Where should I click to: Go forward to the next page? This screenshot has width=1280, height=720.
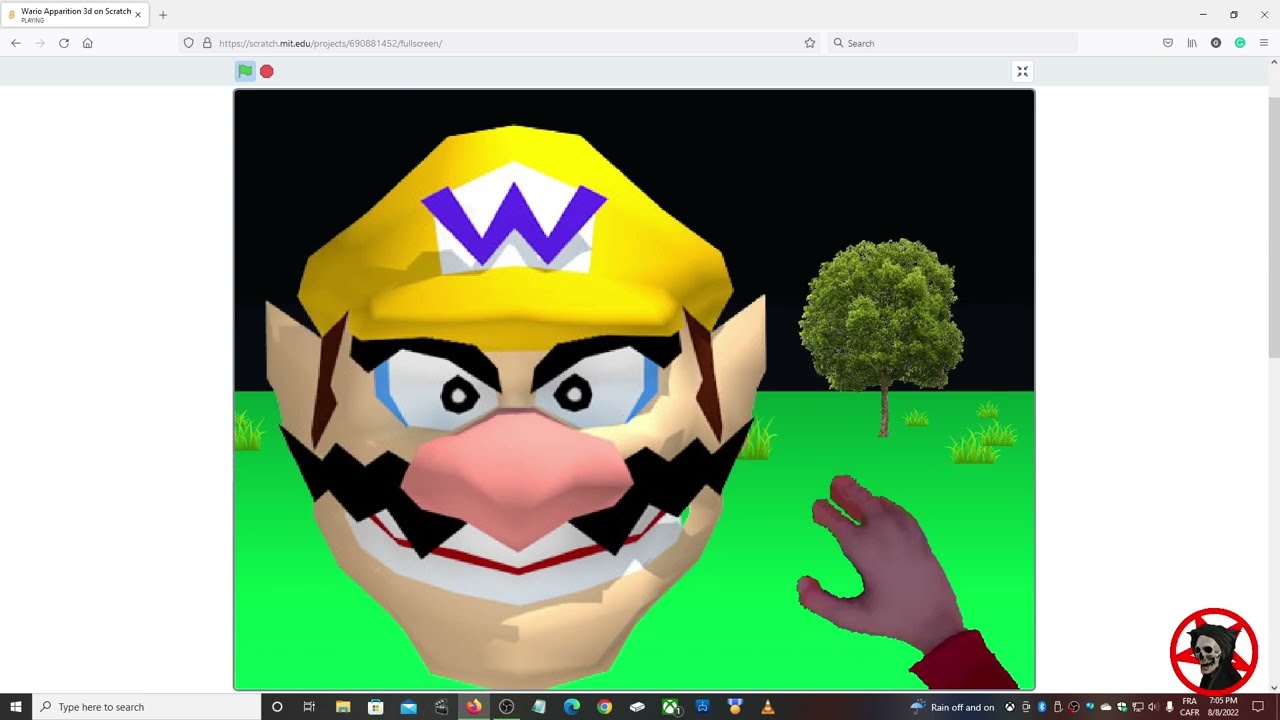(x=40, y=43)
